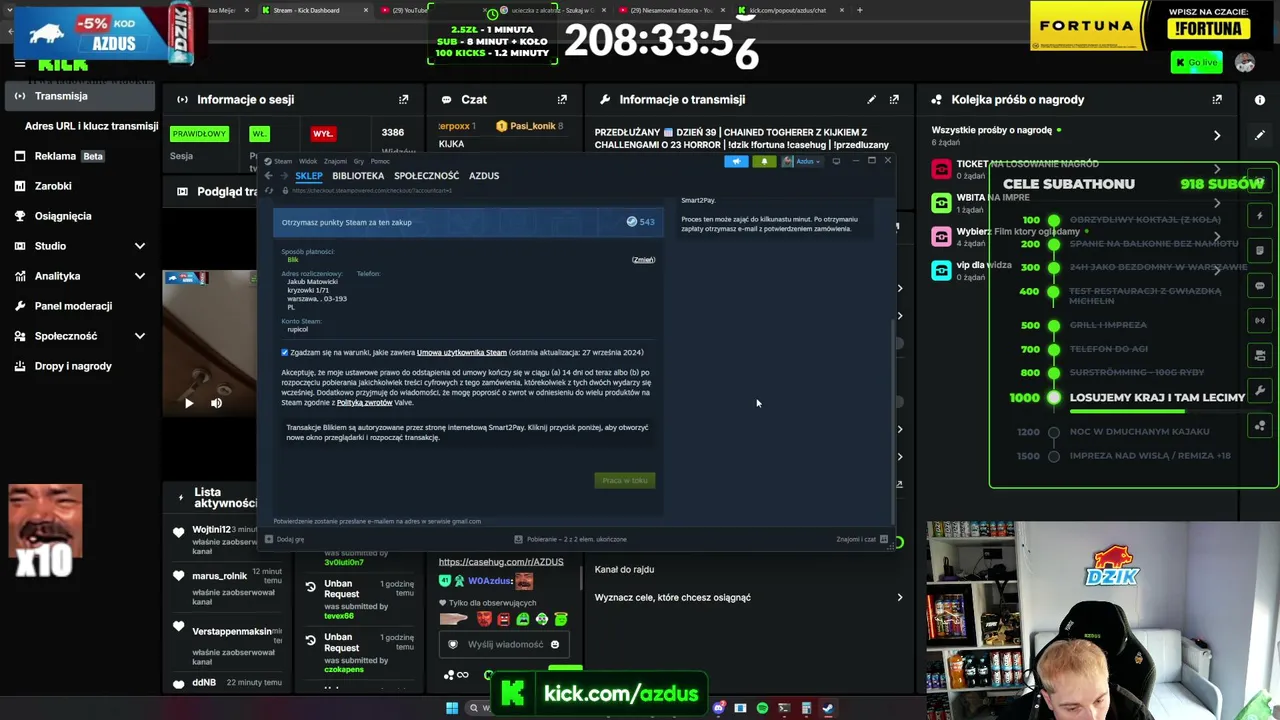Click the Steam address bar URL

click(x=372, y=190)
